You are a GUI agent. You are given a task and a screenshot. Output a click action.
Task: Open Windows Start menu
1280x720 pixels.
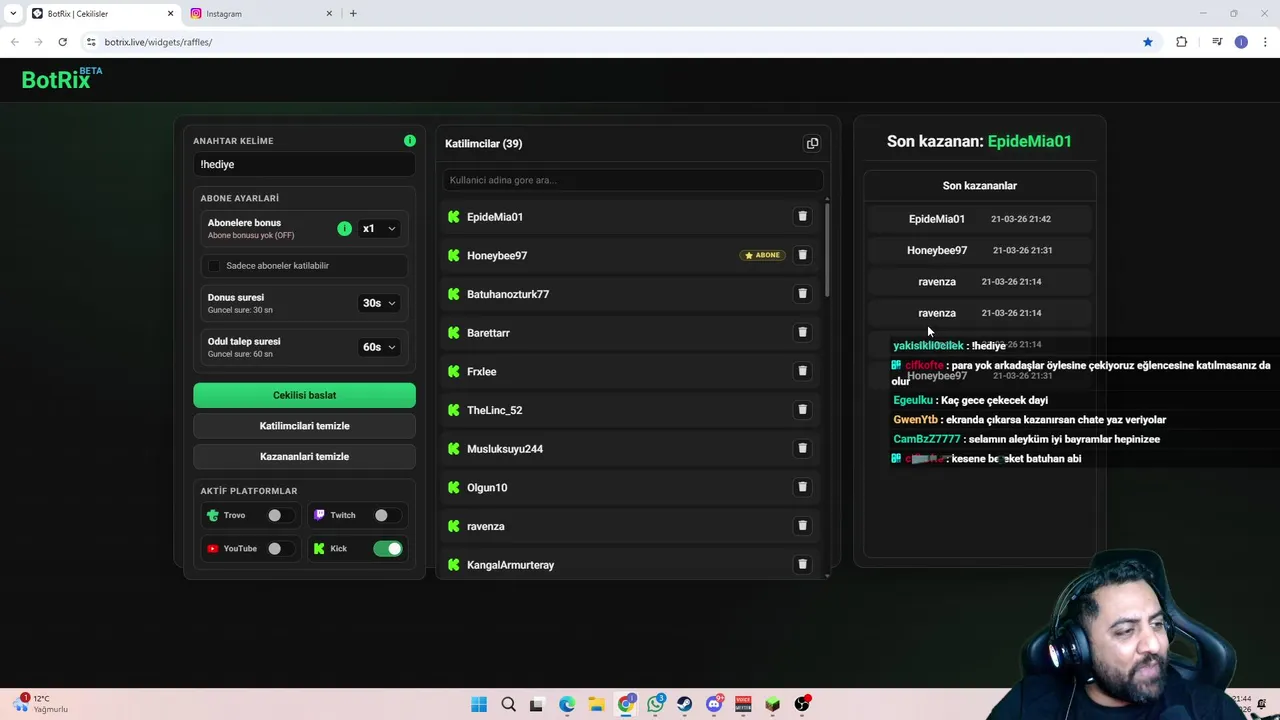479,704
